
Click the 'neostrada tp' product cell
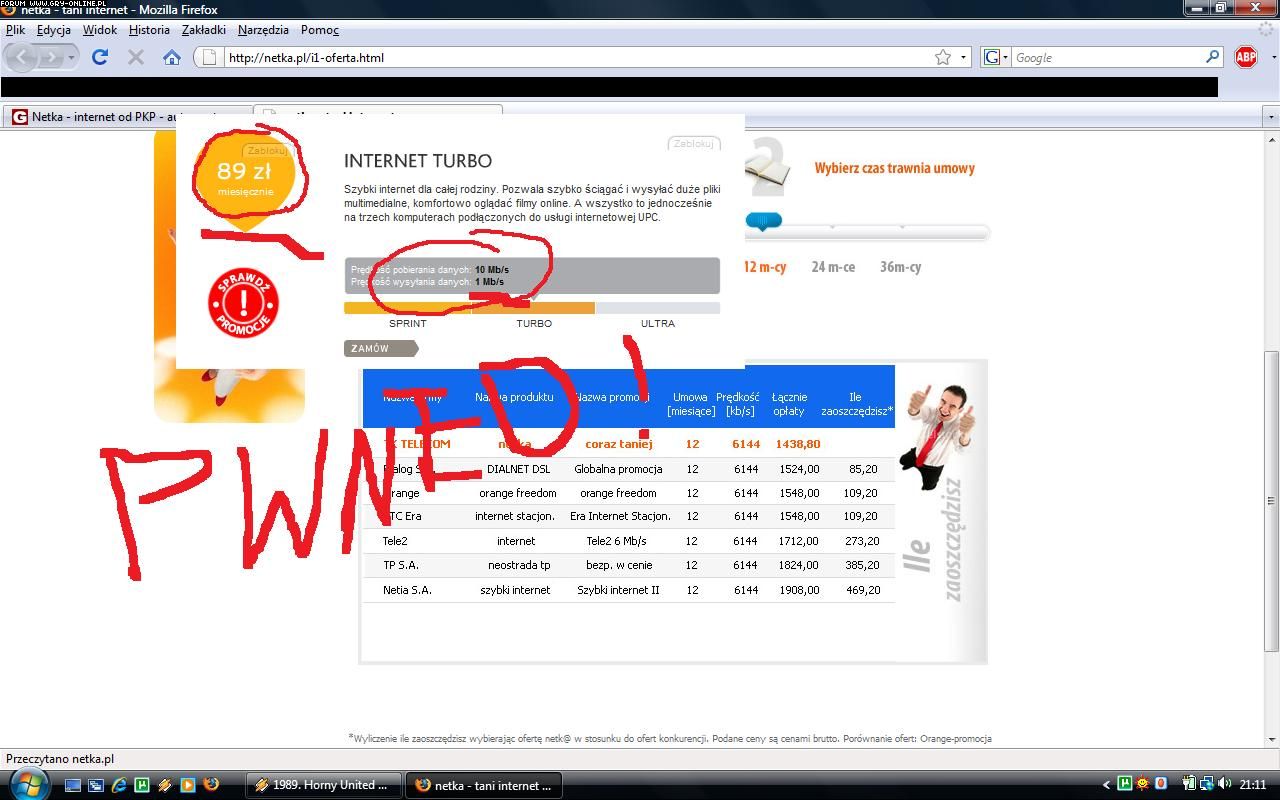pos(519,565)
